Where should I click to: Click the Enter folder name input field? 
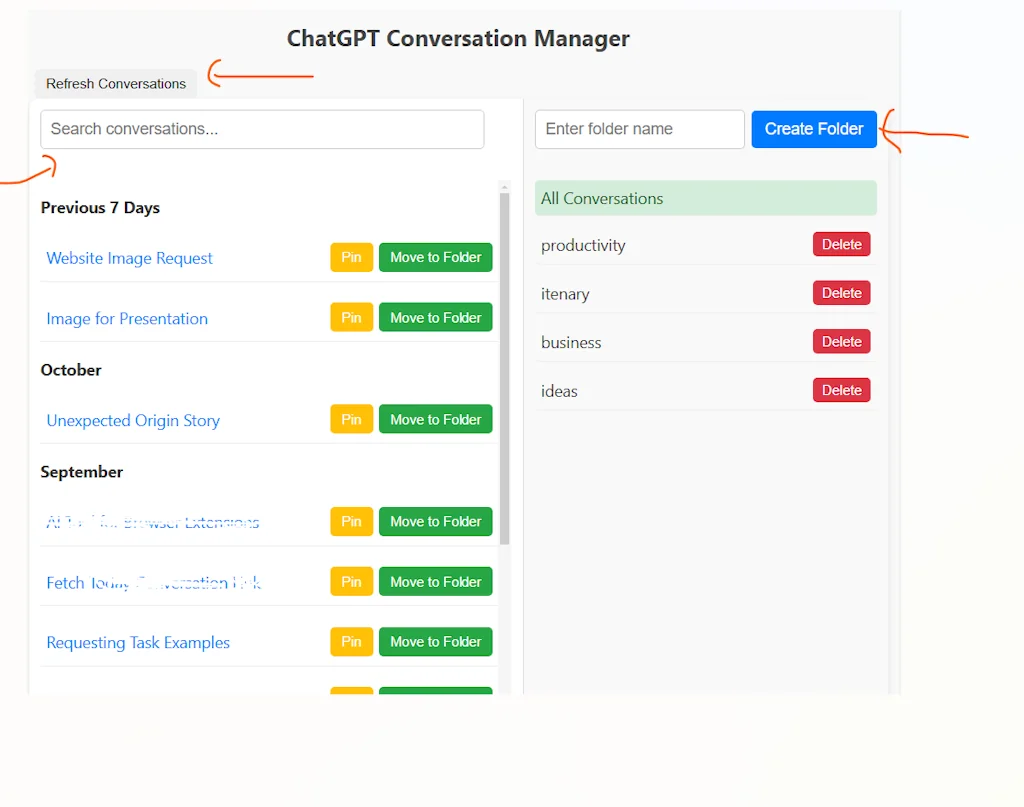(x=639, y=129)
